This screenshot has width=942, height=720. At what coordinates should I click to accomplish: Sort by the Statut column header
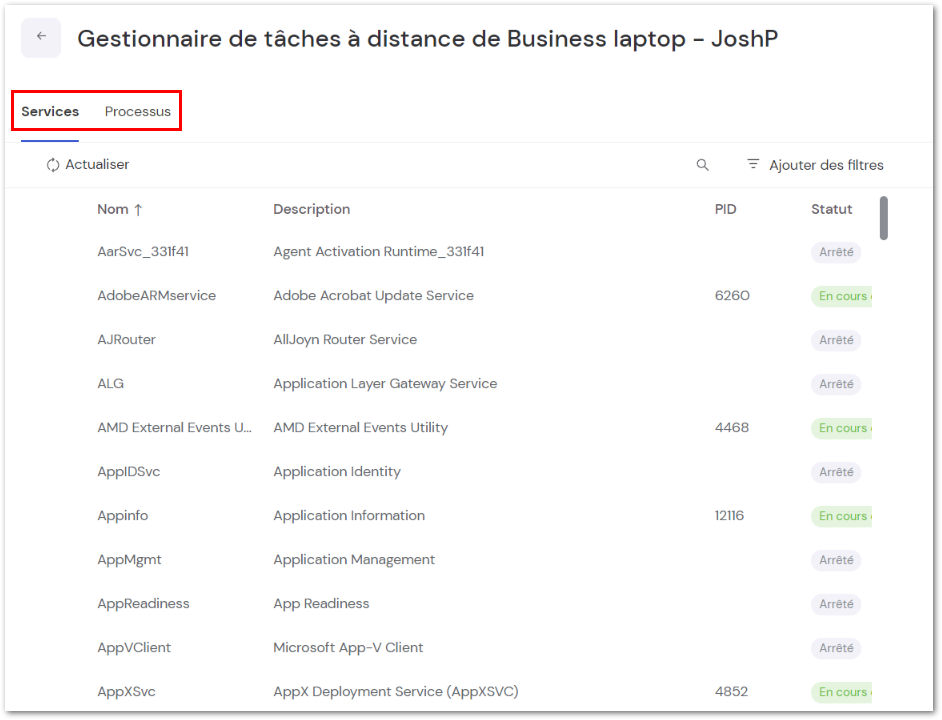coord(831,209)
